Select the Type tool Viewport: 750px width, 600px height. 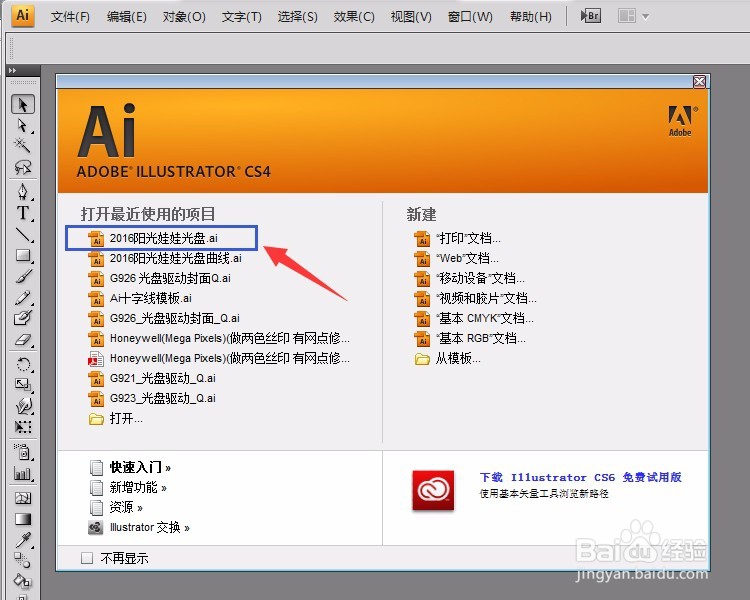tap(22, 212)
